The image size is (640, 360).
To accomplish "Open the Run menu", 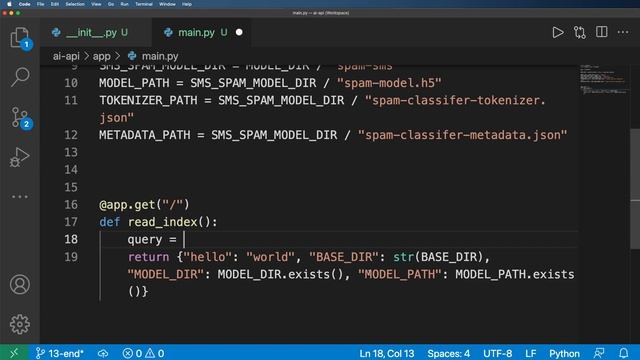I will click(124, 4).
